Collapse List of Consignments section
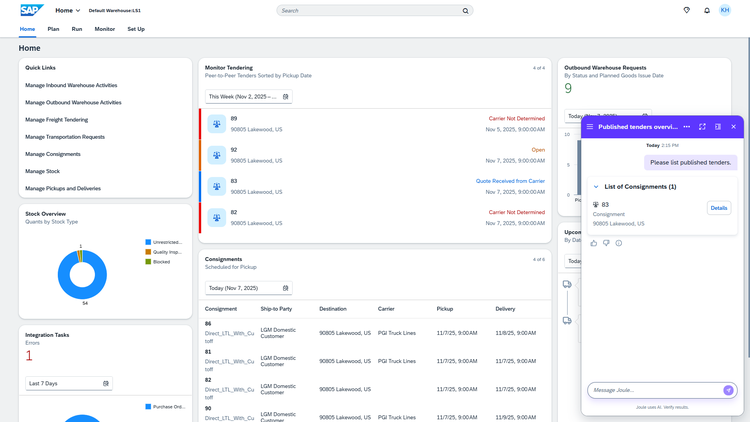Viewport: 750px width, 422px height. (596, 187)
